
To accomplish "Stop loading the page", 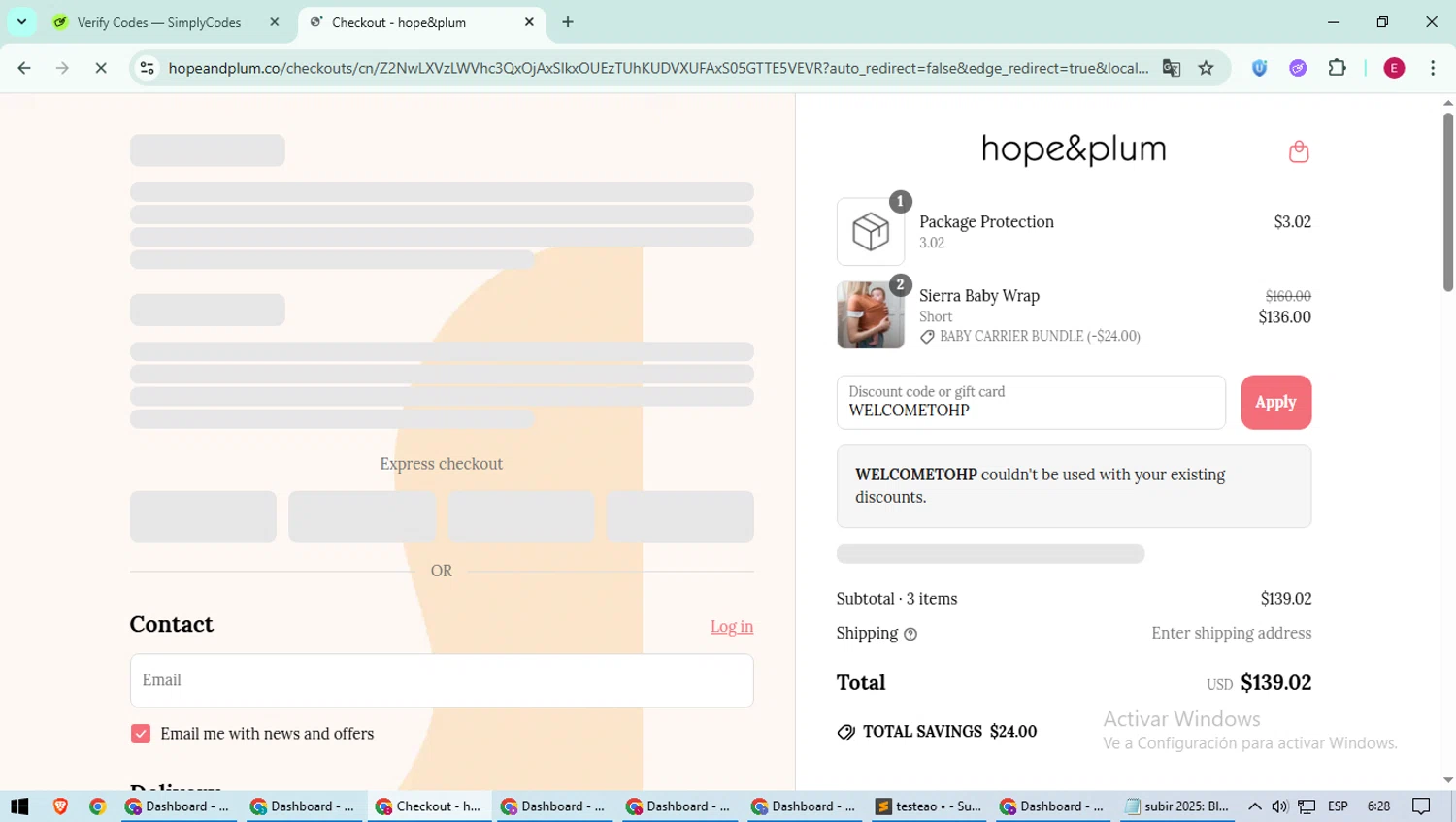I will pyautogui.click(x=100, y=68).
